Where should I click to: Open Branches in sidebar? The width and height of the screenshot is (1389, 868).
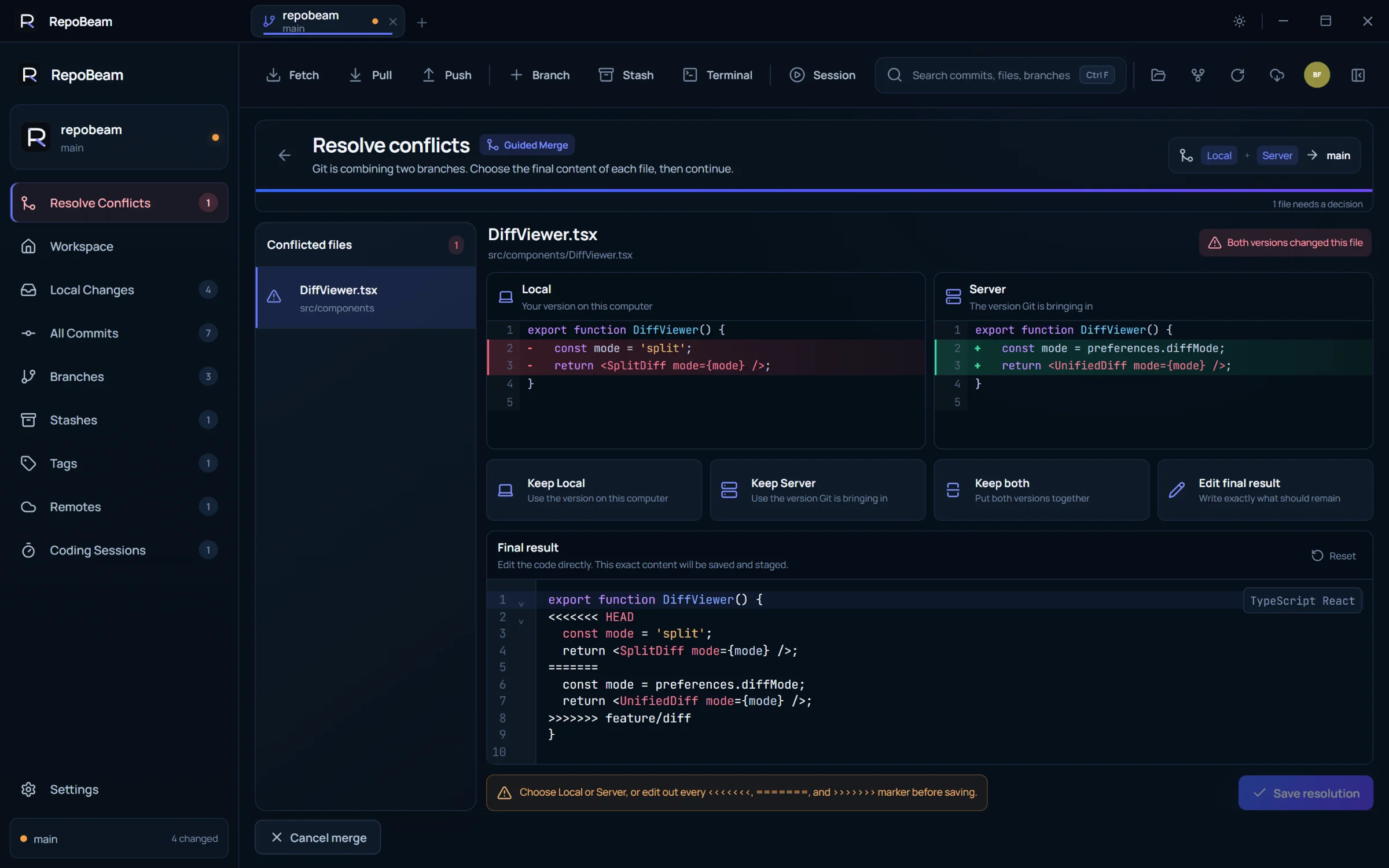119,376
